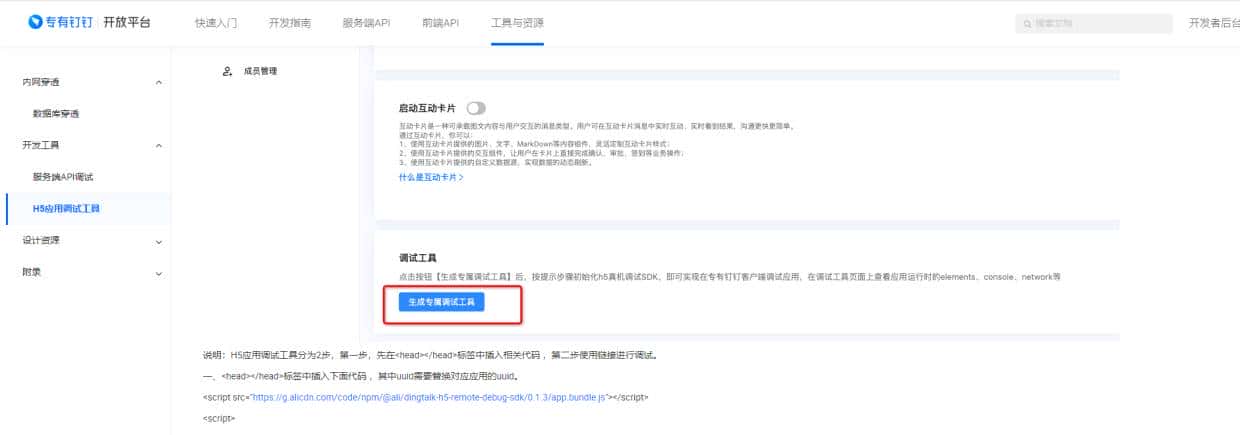The width and height of the screenshot is (1240, 435).
Task: Click the 调试工具 heading
Action: click(x=417, y=258)
